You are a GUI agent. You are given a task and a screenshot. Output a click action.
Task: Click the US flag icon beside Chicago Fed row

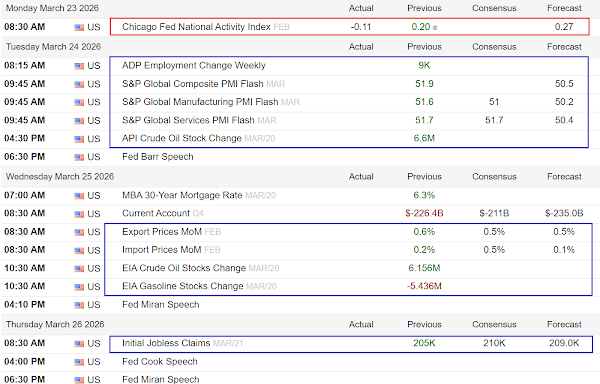point(79,27)
